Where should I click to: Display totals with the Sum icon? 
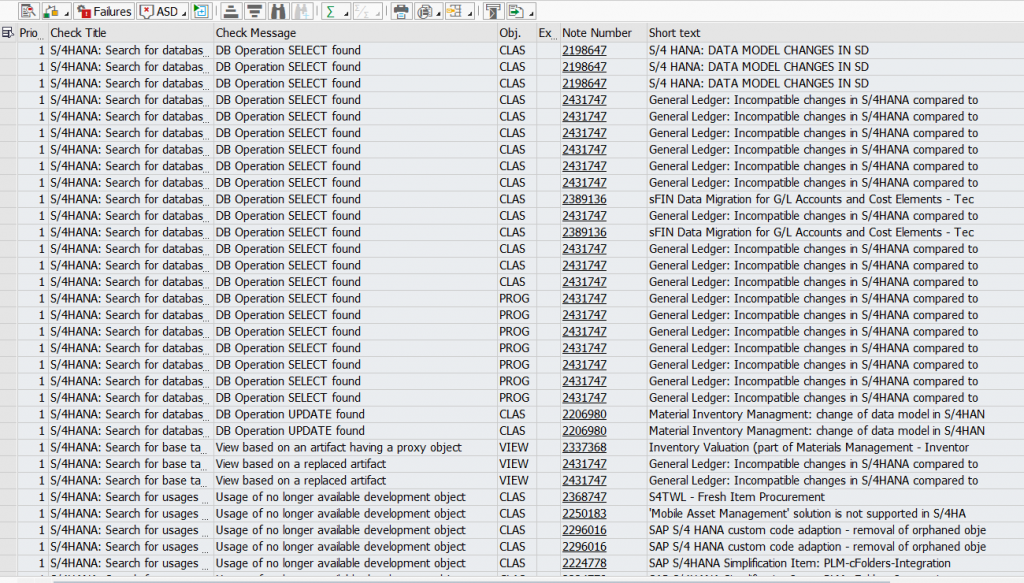click(332, 11)
